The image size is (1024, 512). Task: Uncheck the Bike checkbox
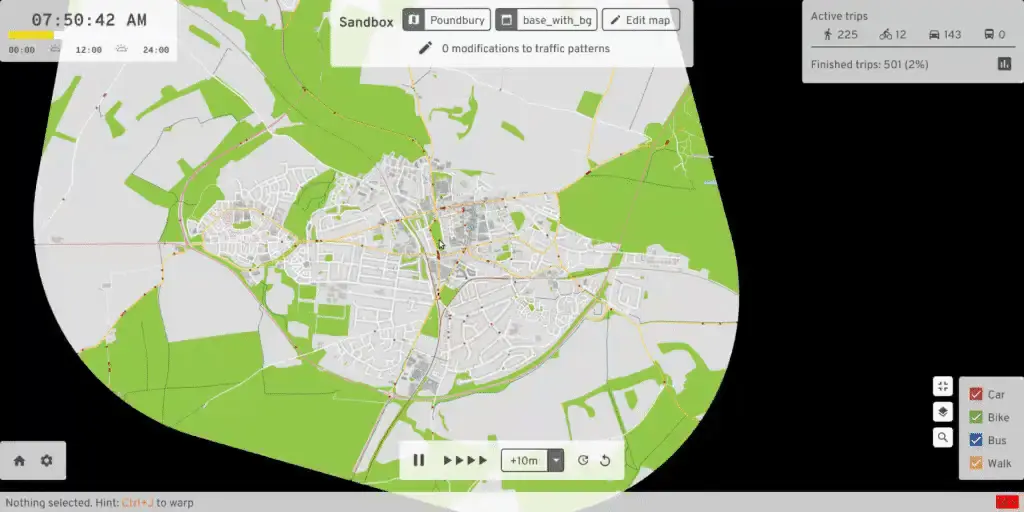point(976,417)
